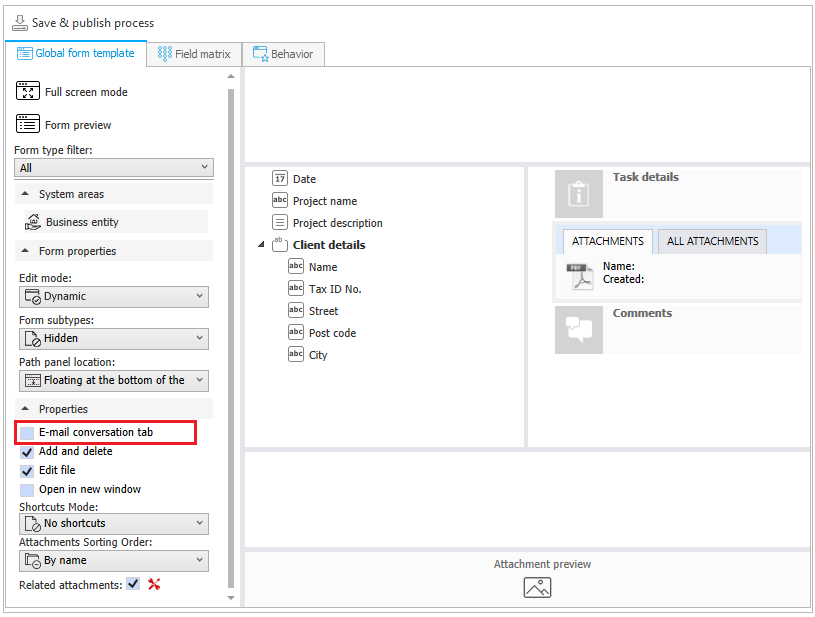The image size is (815, 617).
Task: Select the Project name field label
Action: pos(325,201)
